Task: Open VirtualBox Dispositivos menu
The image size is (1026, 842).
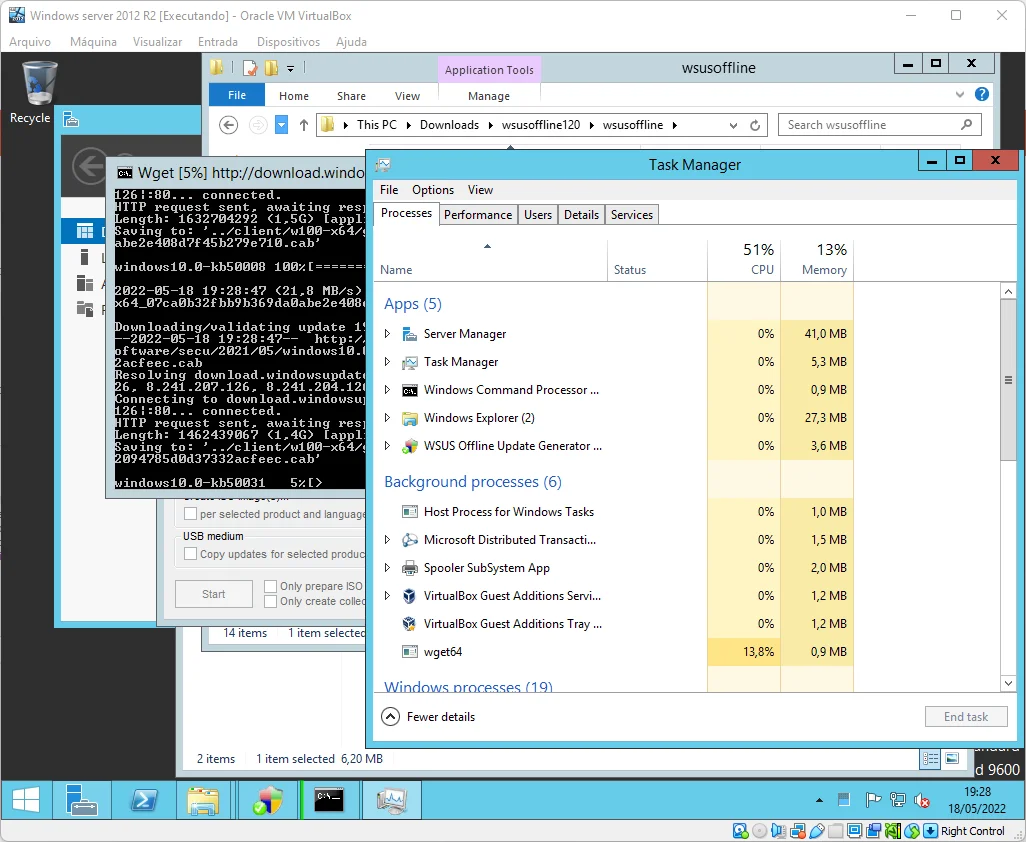Action: pyautogui.click(x=288, y=42)
